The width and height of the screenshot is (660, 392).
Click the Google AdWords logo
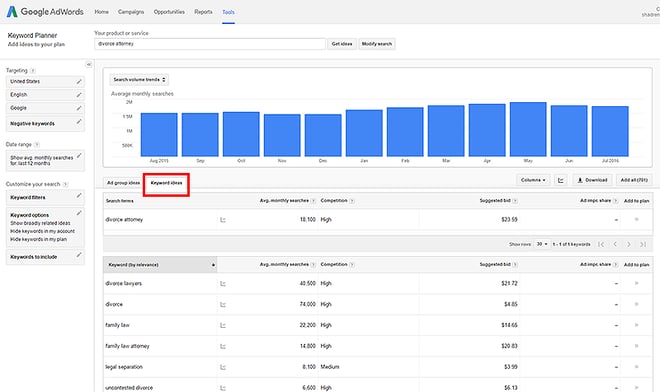tap(45, 12)
